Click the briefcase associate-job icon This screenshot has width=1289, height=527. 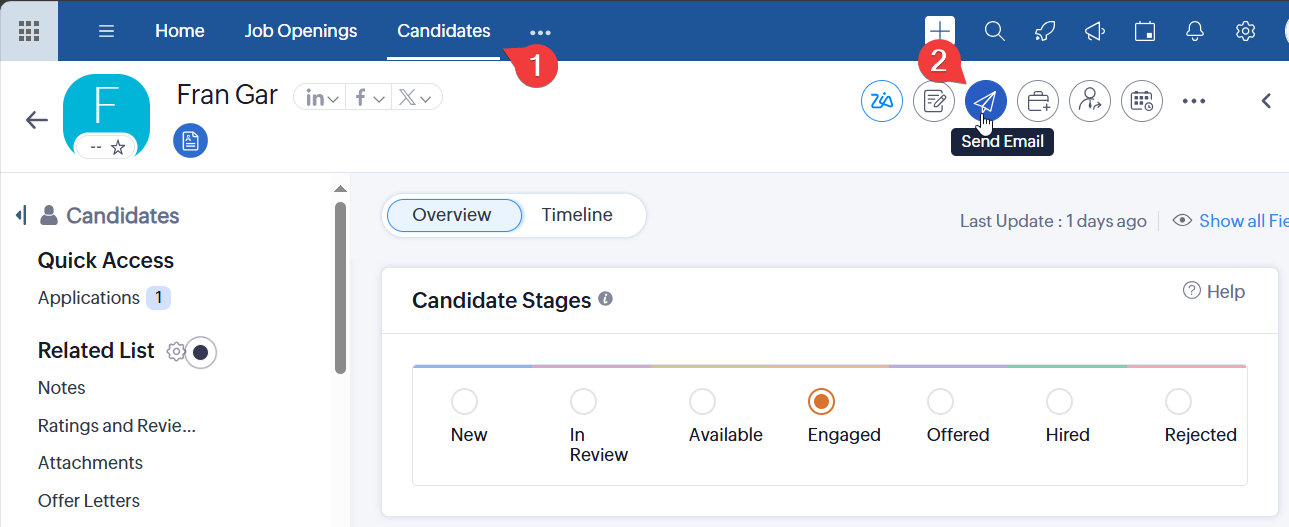pos(1038,101)
